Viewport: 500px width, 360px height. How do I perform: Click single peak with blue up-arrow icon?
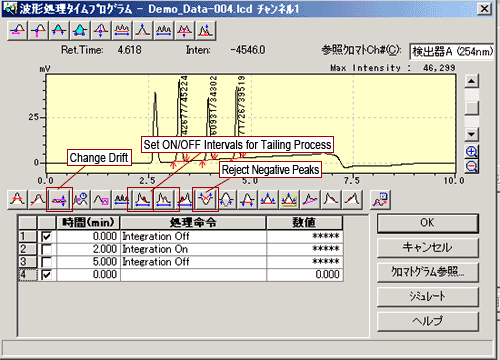(143, 31)
